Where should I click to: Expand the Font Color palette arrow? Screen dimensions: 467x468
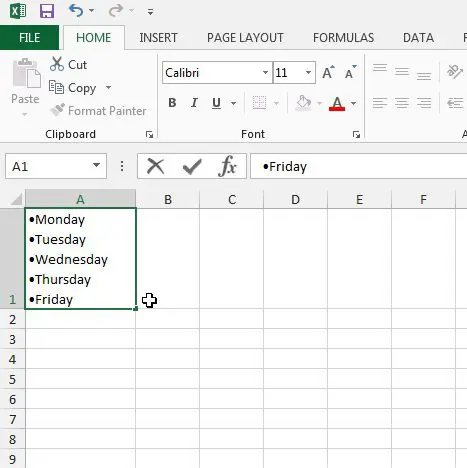[x=353, y=103]
